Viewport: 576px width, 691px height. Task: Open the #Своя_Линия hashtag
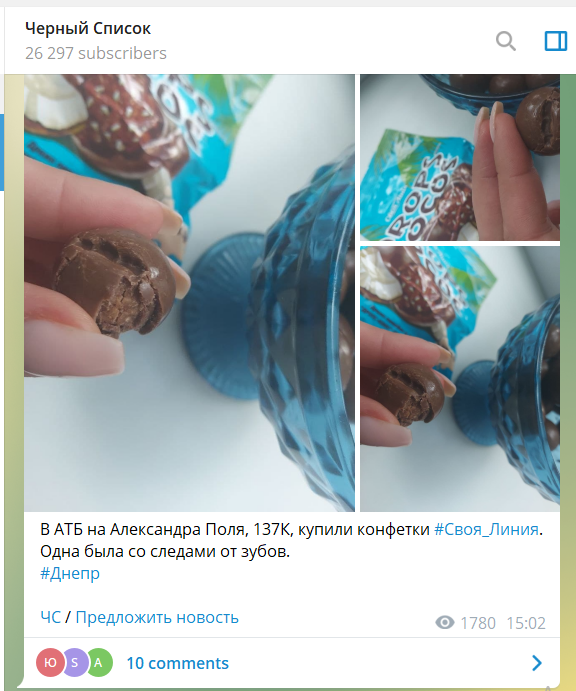[487, 529]
